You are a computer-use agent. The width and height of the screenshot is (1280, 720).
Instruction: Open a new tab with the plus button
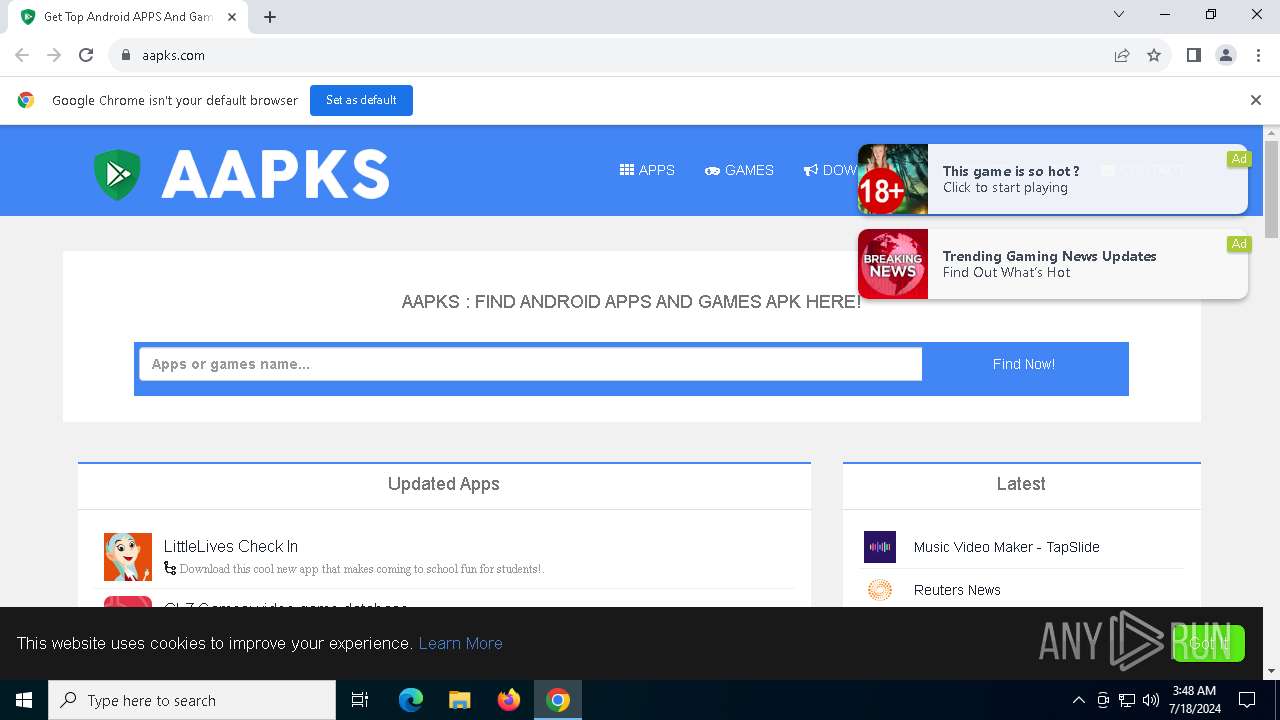click(x=270, y=16)
